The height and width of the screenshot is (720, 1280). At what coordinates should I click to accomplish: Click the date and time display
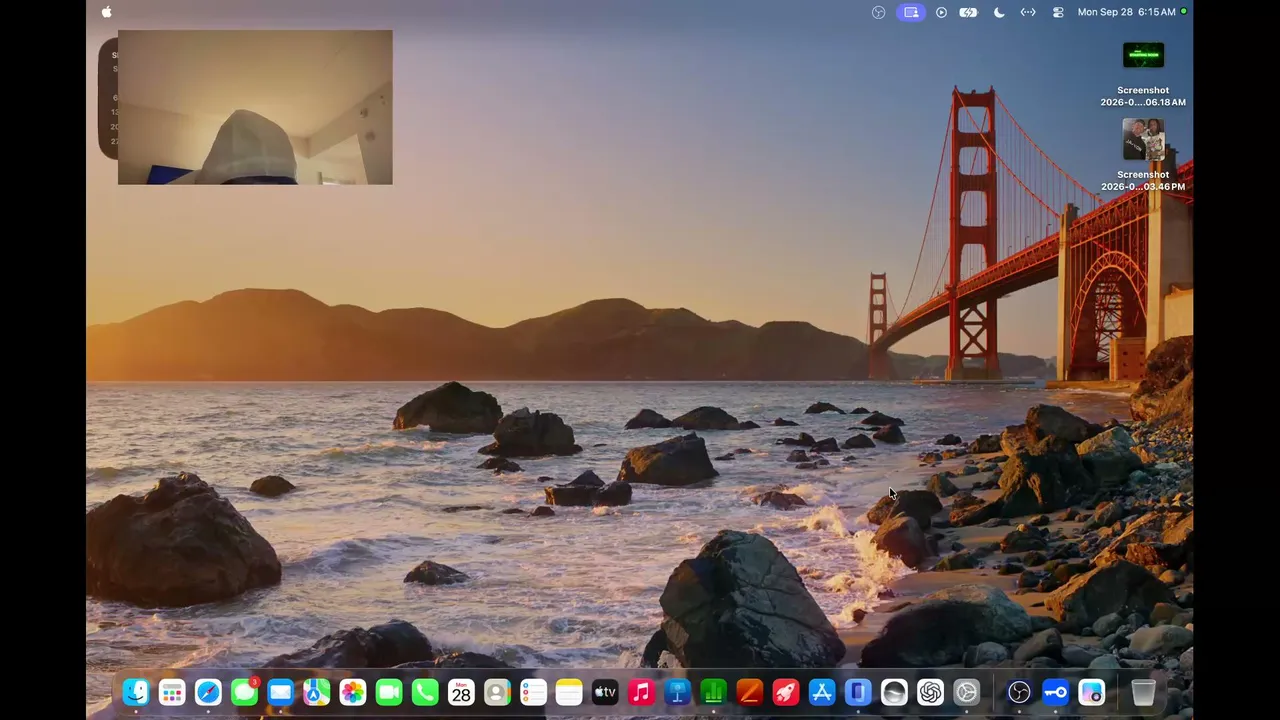pos(1126,12)
